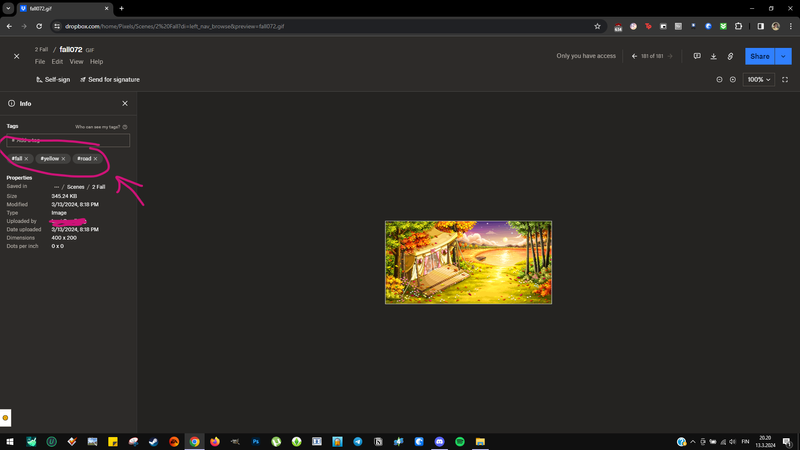Expand the Share button dropdown arrow
Image resolution: width=800 pixels, height=450 pixels.
[783, 56]
